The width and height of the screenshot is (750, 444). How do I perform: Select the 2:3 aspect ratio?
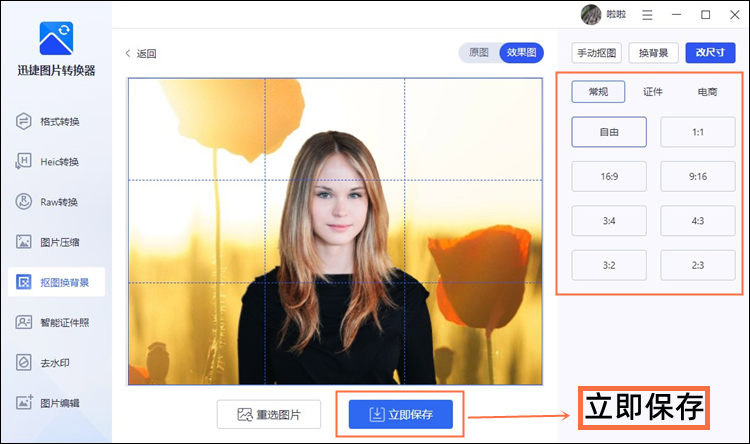(698, 265)
